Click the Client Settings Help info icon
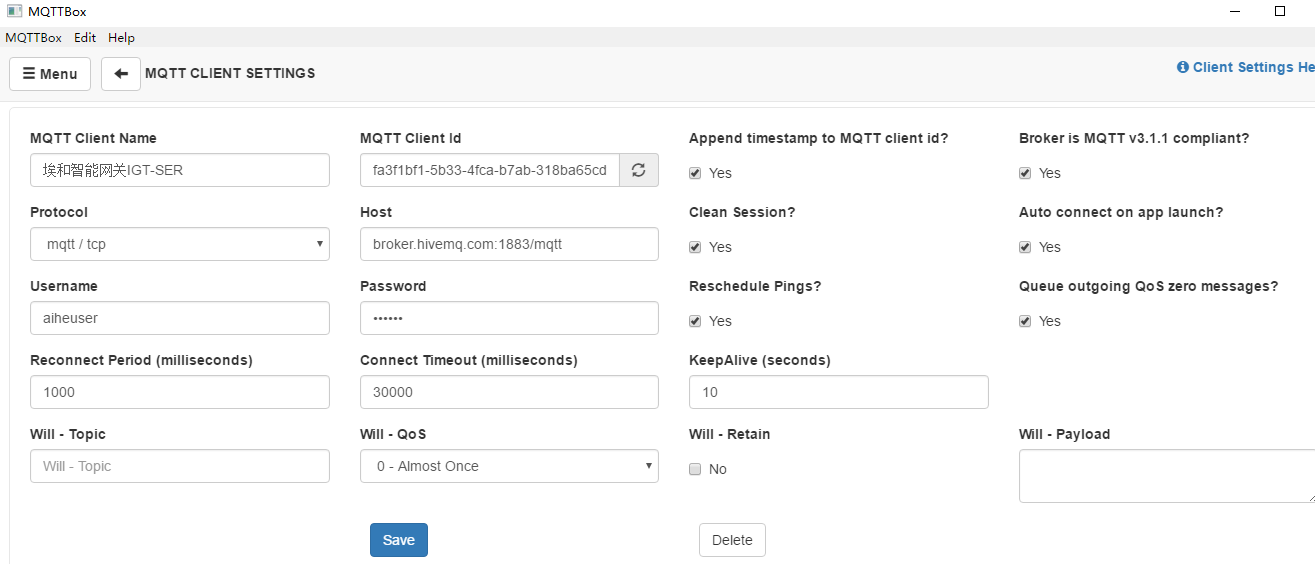 tap(1183, 68)
